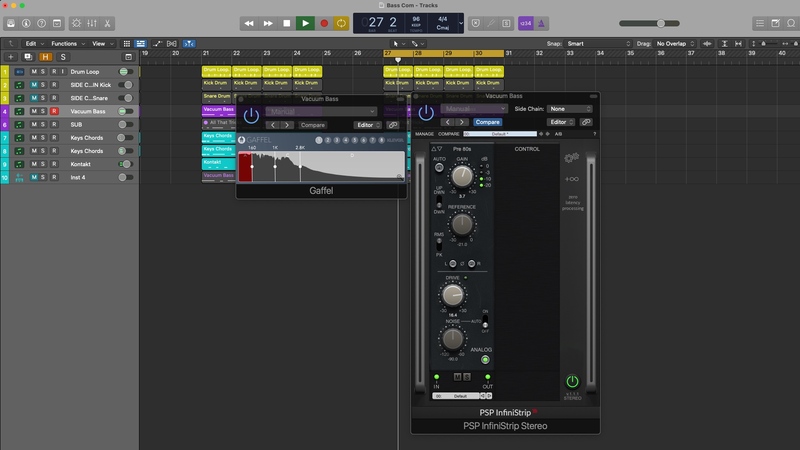Toggle the ANALOG switch in InfiniStrip
Screen dimensions: 800x450
click(486, 359)
